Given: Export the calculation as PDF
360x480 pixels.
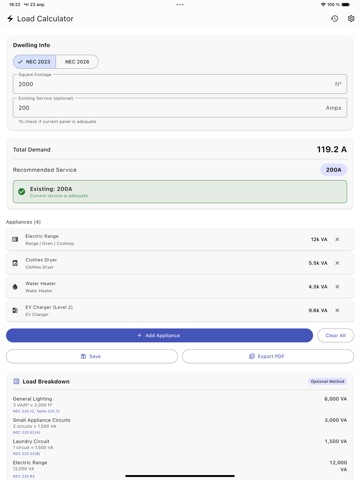Looking at the screenshot, I should click(268, 356).
